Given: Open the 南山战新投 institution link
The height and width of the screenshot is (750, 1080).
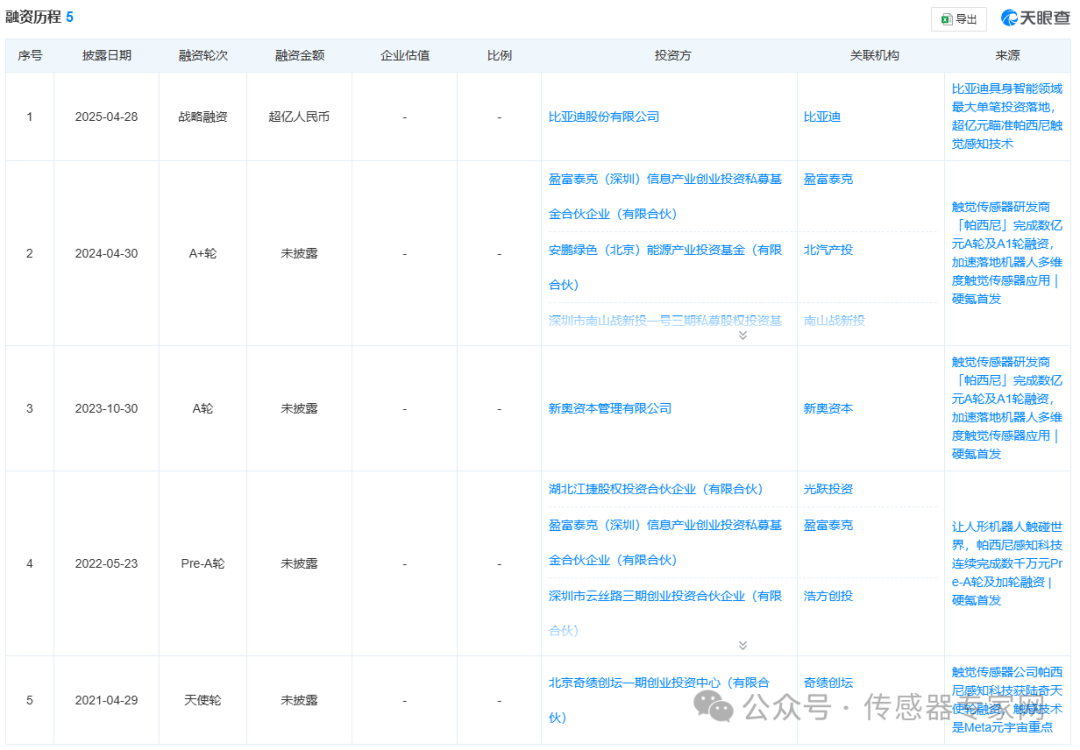Looking at the screenshot, I should [x=834, y=320].
